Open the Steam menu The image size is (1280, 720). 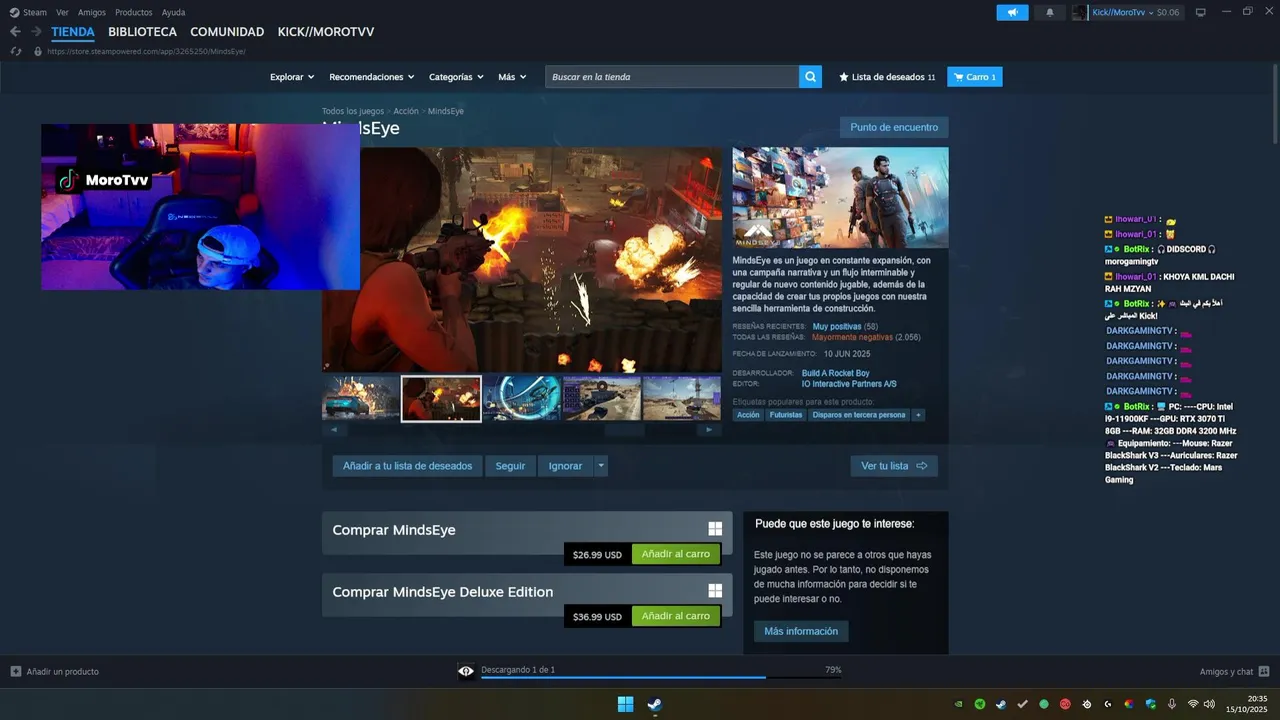35,12
